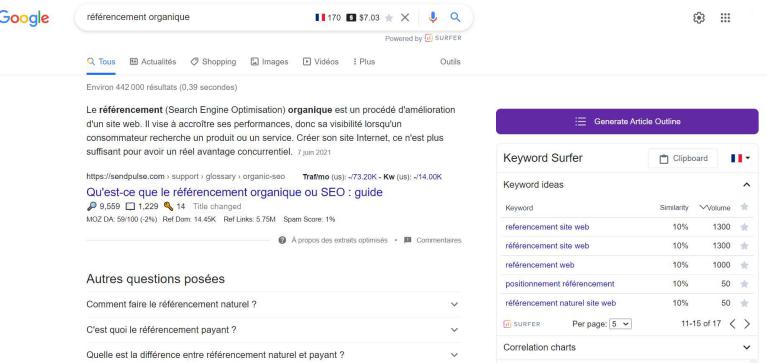
Task: Click the MOZ DA: 59/100 text
Action: pyautogui.click(x=121, y=219)
